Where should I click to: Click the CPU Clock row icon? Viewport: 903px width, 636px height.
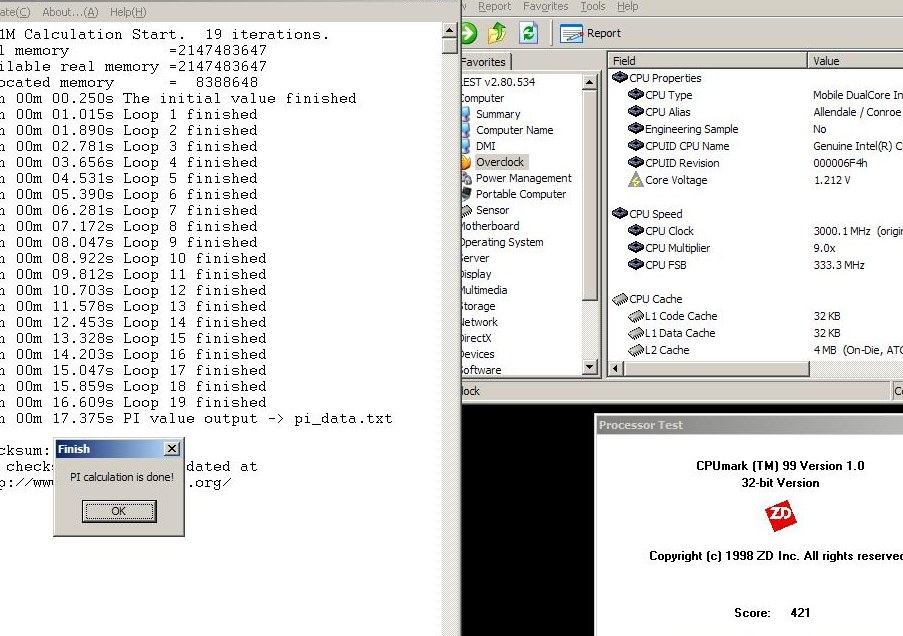point(636,230)
